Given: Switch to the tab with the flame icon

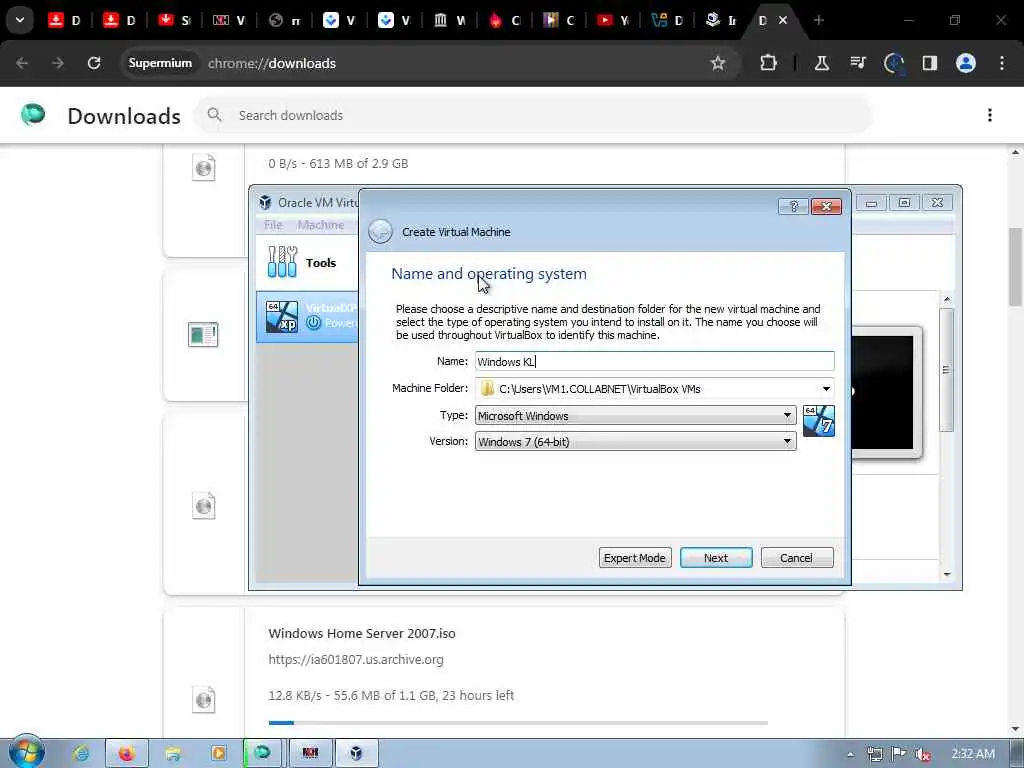Looking at the screenshot, I should (503, 20).
